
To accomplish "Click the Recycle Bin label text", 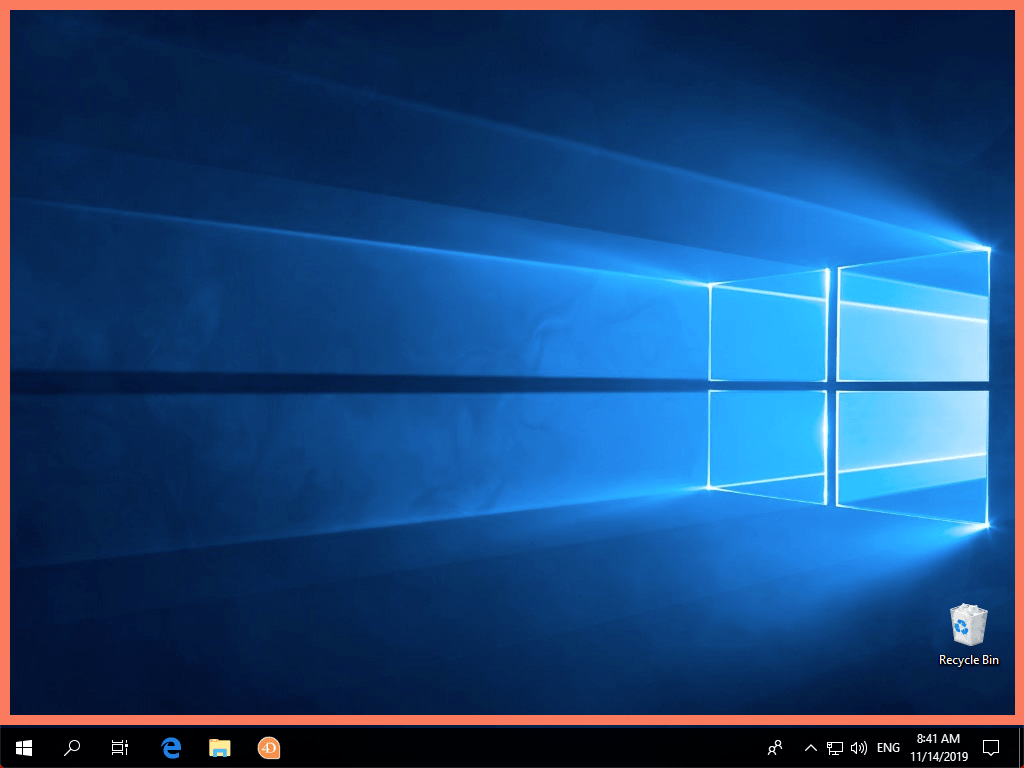I will coord(968,660).
